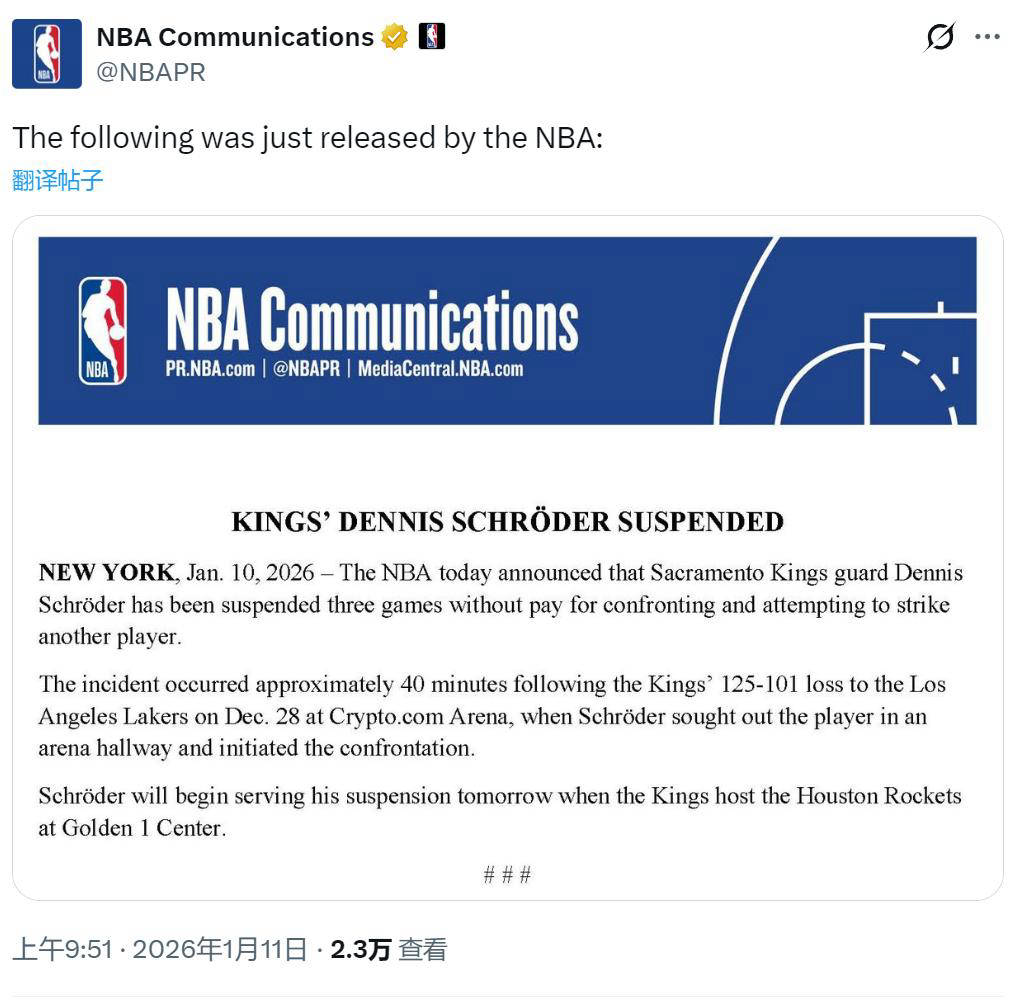Click the NBA affiliate badge icon

coord(432,37)
